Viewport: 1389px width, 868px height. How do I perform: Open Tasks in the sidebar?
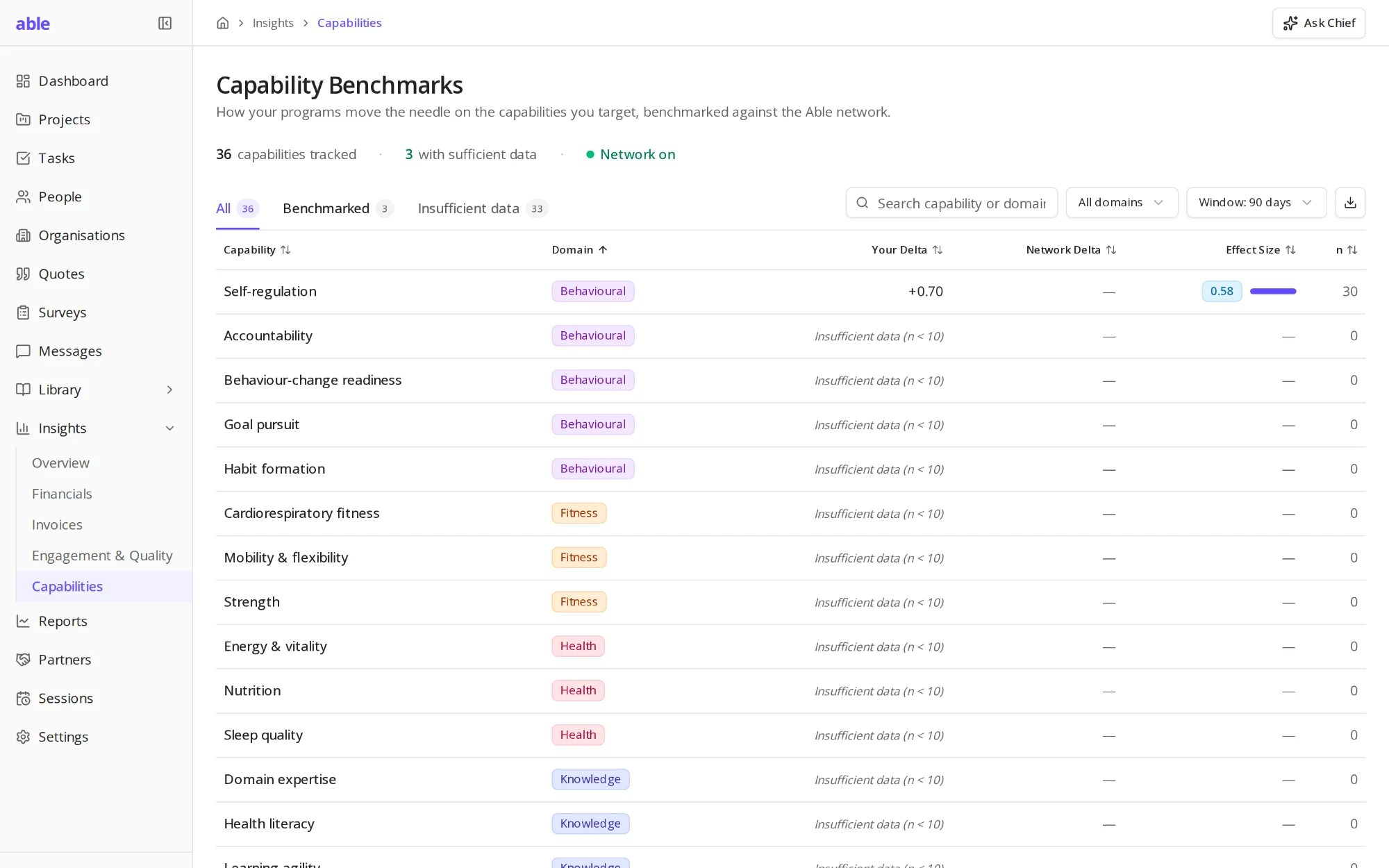pyautogui.click(x=97, y=158)
